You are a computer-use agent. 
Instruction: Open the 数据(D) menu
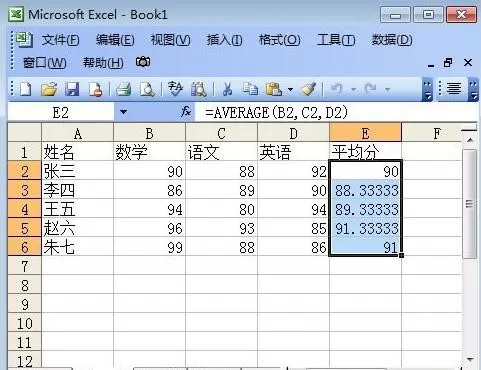click(392, 40)
